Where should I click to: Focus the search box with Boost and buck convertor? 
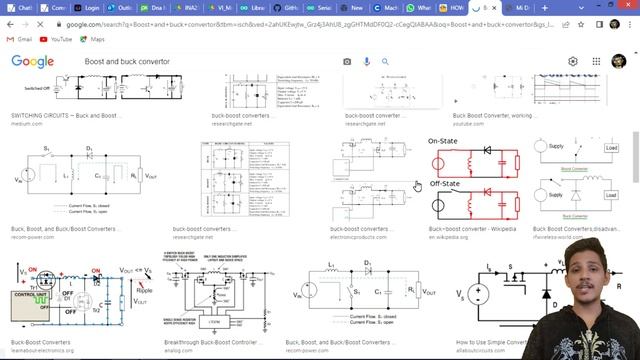(208, 62)
